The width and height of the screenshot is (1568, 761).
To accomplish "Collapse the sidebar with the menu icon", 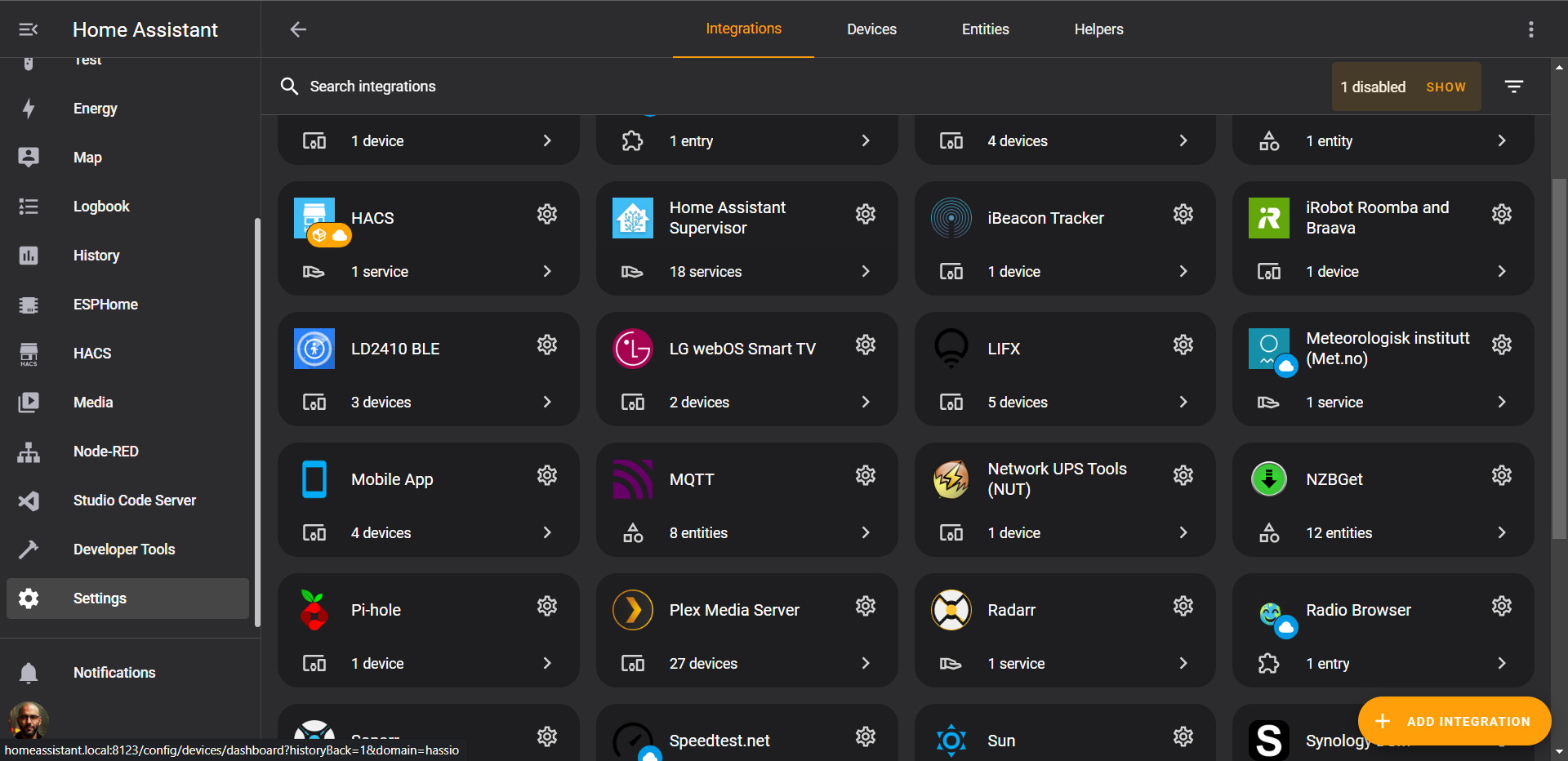I will click(29, 29).
